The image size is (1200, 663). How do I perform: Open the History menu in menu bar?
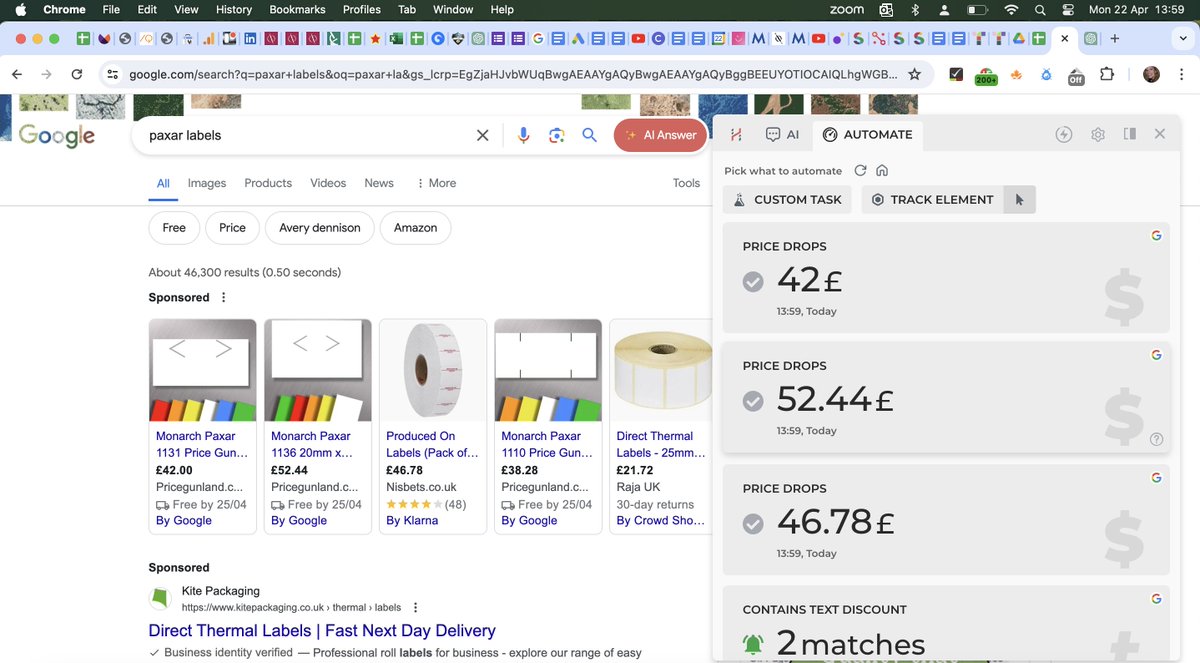click(x=234, y=9)
